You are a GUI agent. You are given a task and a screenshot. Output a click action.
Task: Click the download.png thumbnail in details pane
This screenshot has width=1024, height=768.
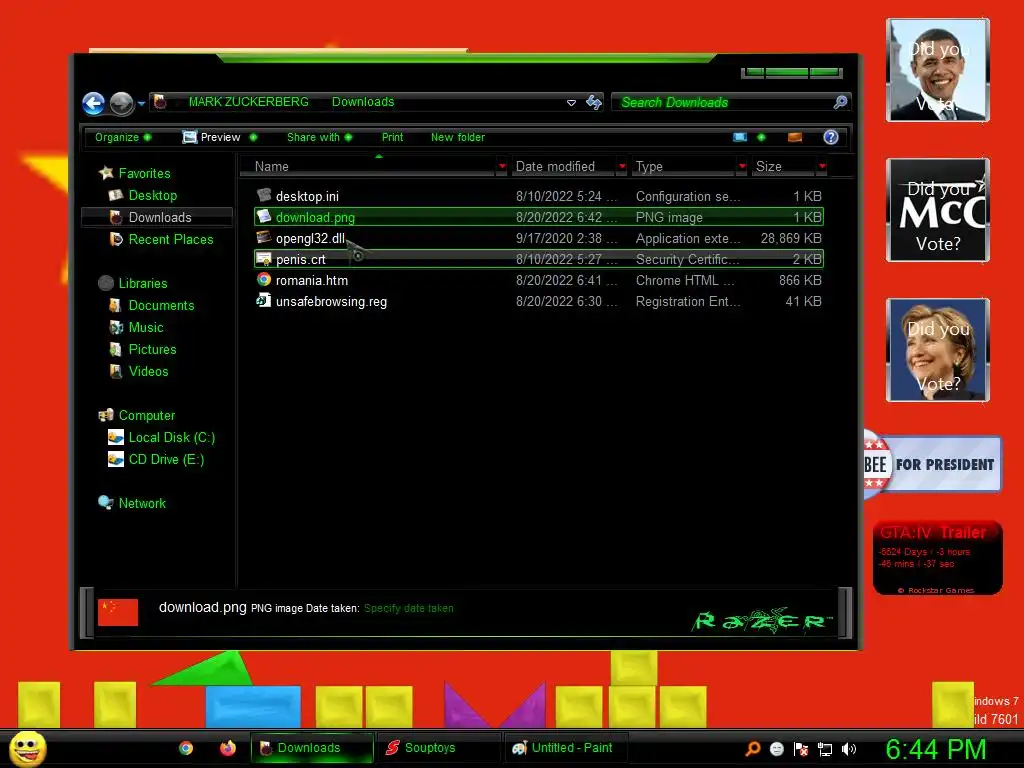[x=118, y=612]
